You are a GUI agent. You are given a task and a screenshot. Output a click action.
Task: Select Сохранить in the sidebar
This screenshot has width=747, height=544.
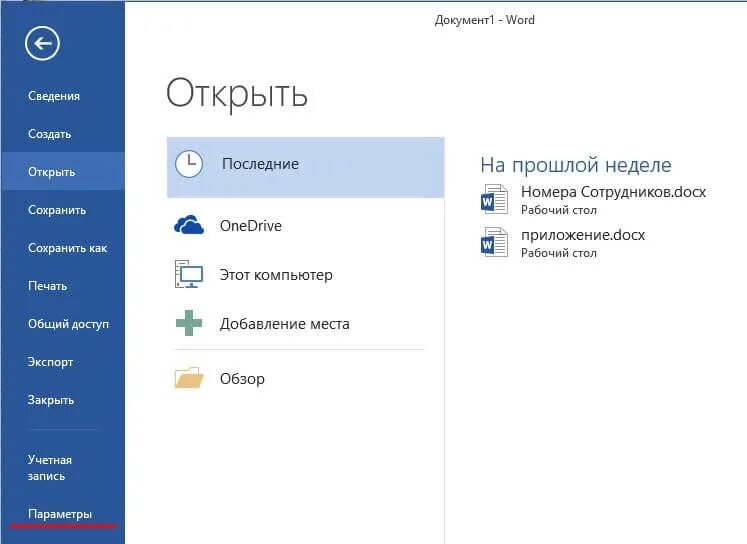click(57, 210)
